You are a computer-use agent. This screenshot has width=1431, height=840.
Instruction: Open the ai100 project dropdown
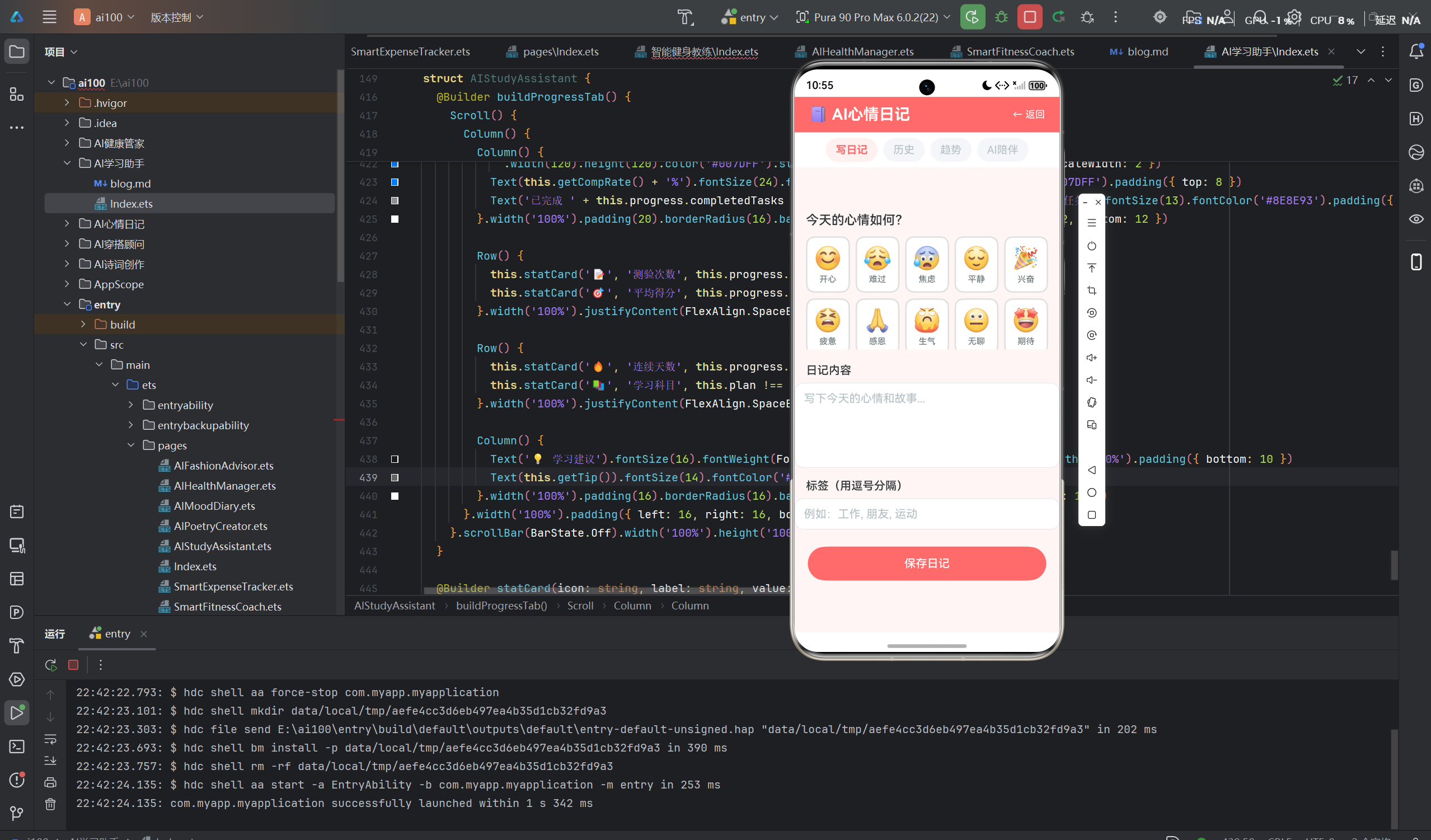(105, 17)
